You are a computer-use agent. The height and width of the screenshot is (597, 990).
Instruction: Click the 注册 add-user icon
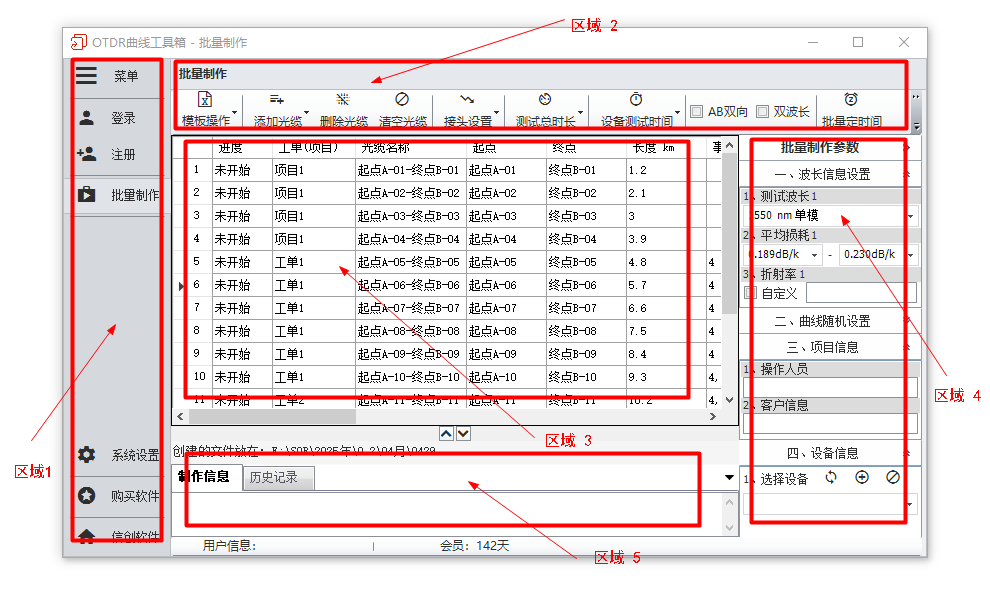pyautogui.click(x=87, y=155)
